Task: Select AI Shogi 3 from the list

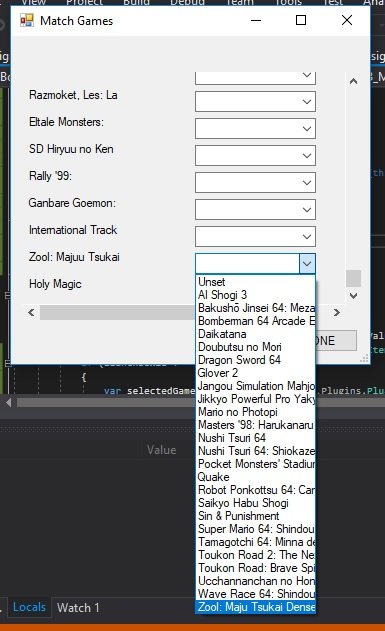Action: pyautogui.click(x=255, y=295)
